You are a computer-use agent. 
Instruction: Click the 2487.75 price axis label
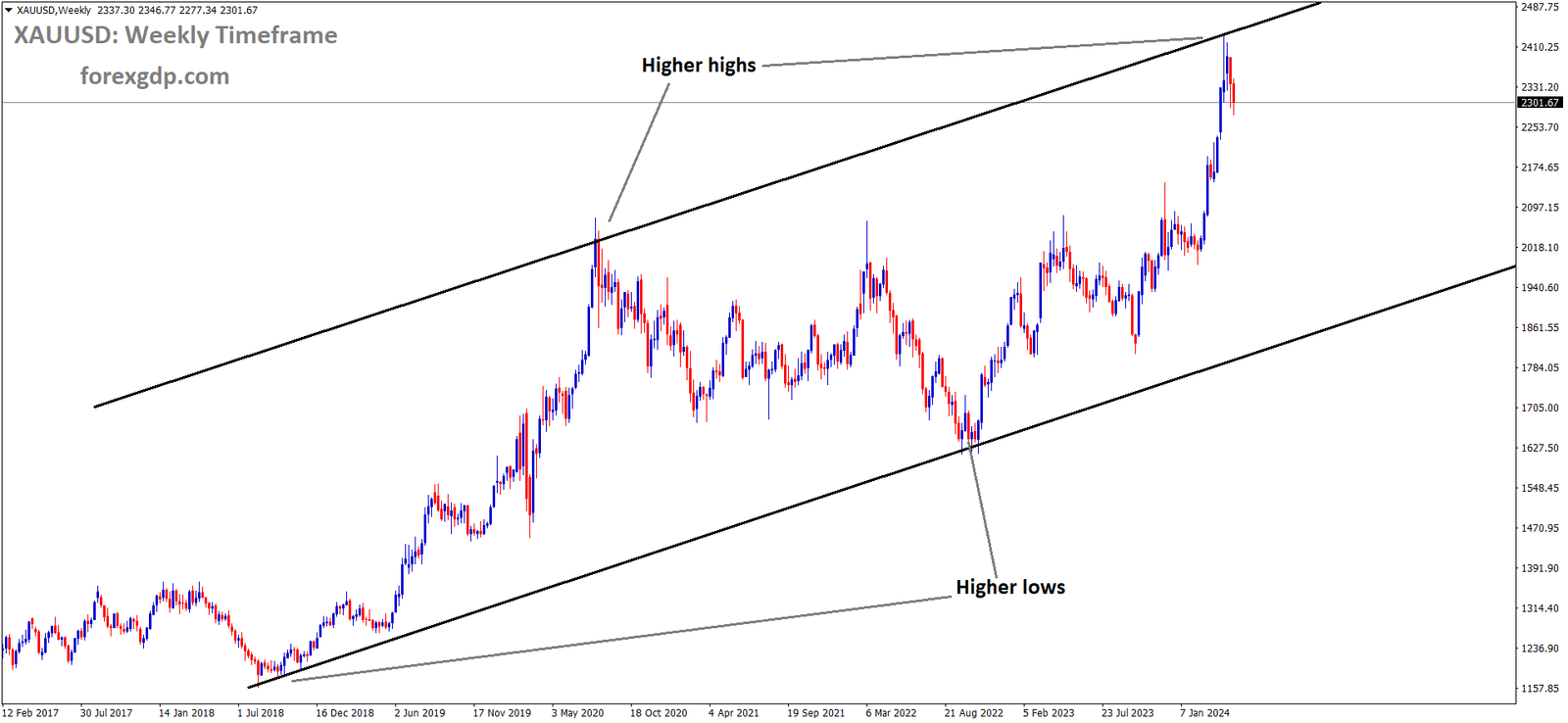(1540, 7)
